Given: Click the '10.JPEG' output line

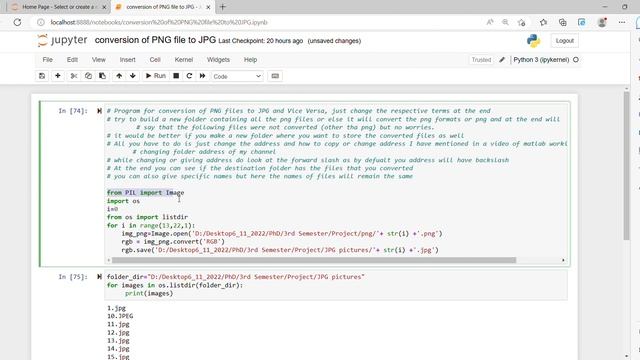Looking at the screenshot, I should pyautogui.click(x=120, y=316).
